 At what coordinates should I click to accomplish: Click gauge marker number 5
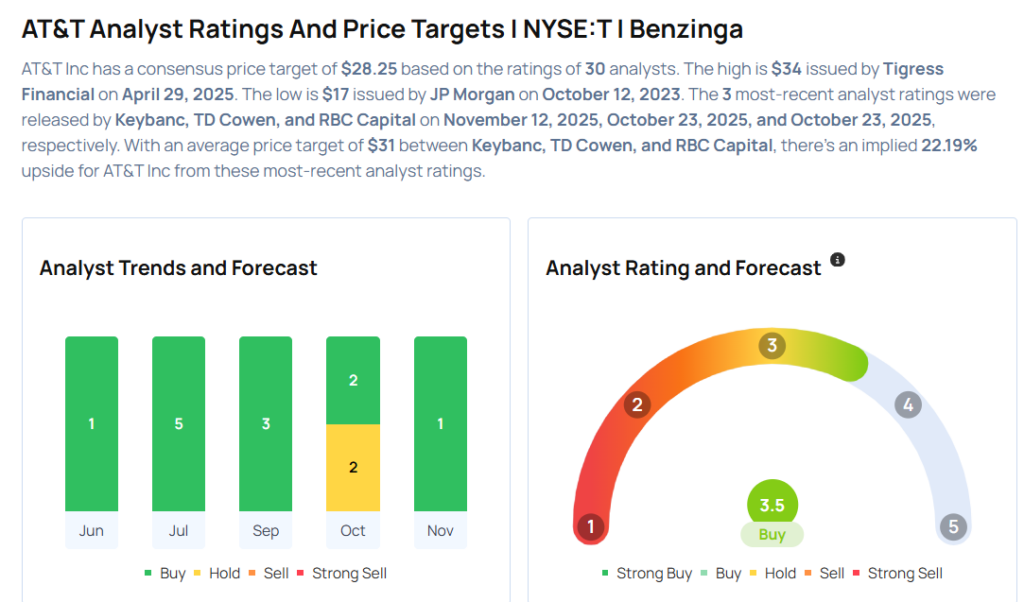953,527
